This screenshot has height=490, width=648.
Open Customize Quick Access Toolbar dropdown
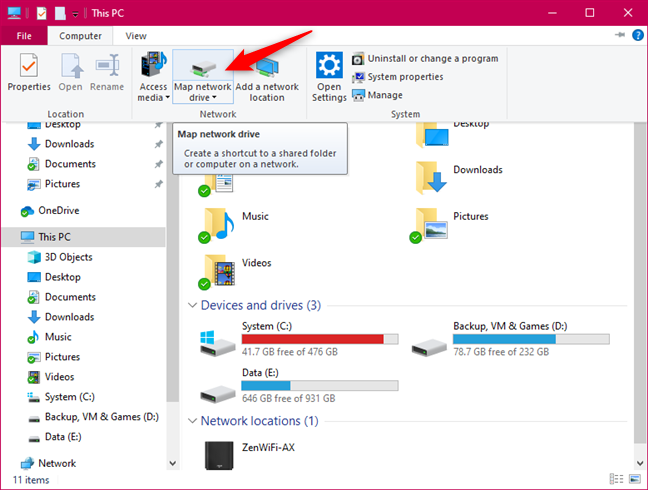[75, 14]
